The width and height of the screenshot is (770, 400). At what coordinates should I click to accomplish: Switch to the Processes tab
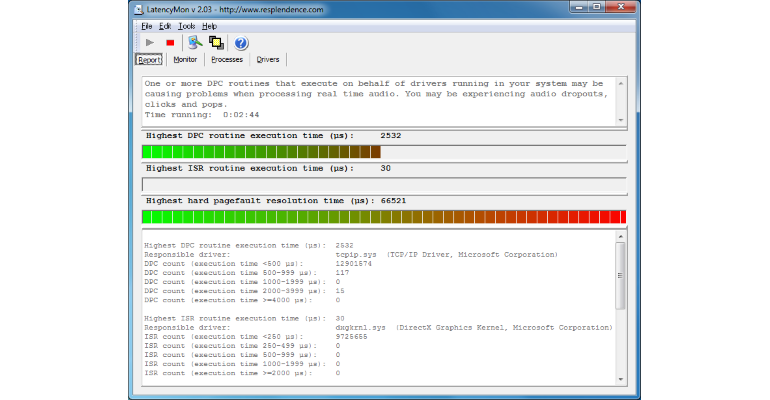click(227, 60)
